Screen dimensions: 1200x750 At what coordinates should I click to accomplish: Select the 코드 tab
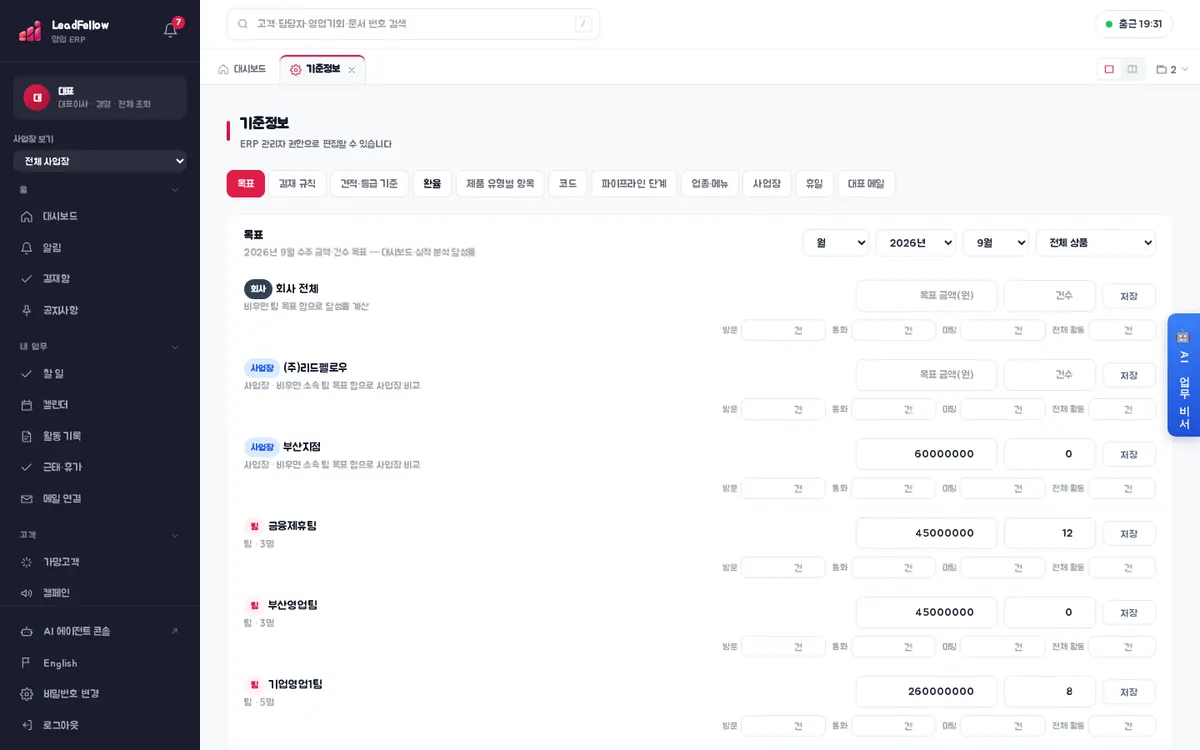(x=567, y=184)
